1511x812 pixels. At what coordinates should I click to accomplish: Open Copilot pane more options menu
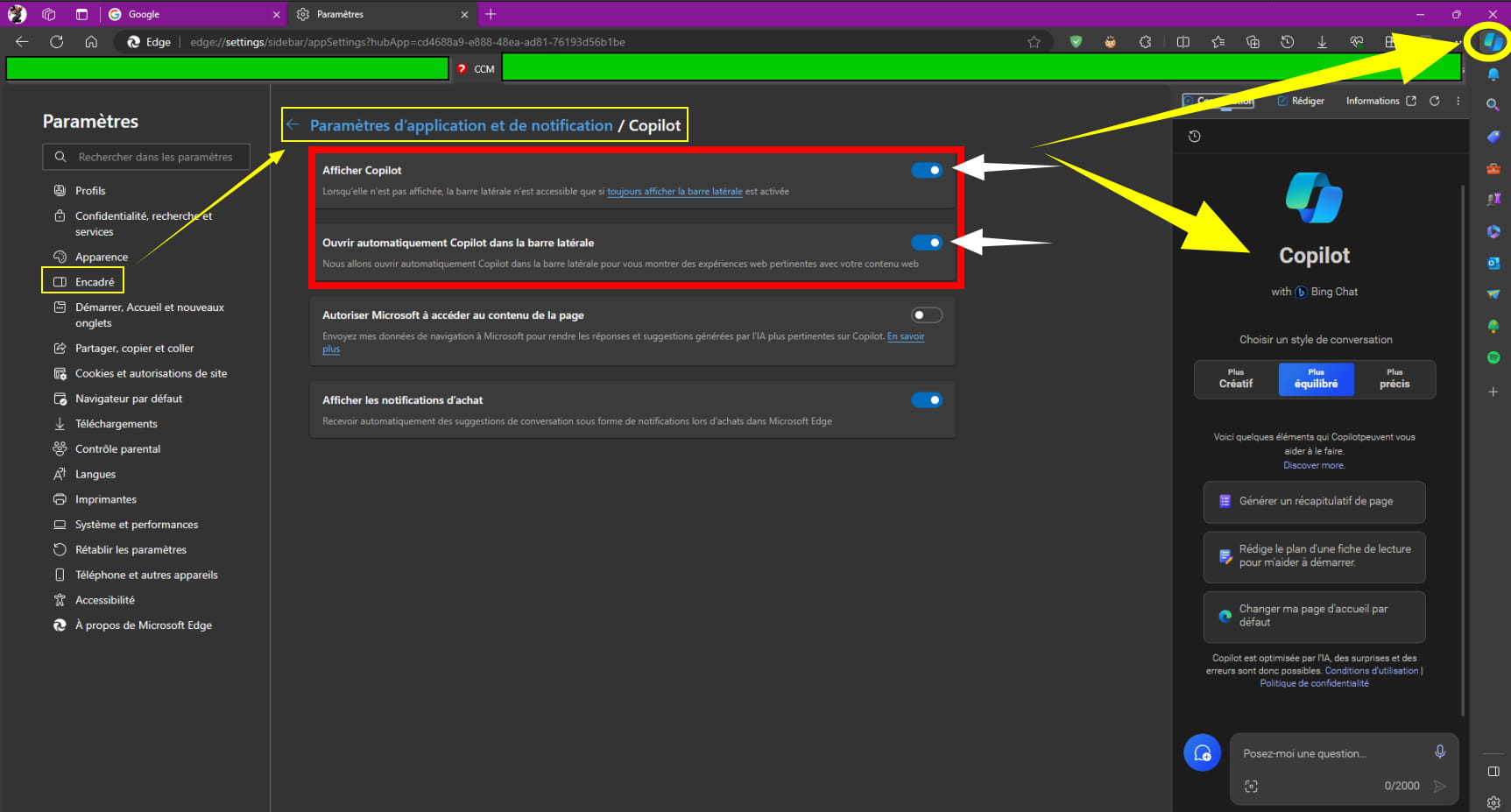point(1458,101)
